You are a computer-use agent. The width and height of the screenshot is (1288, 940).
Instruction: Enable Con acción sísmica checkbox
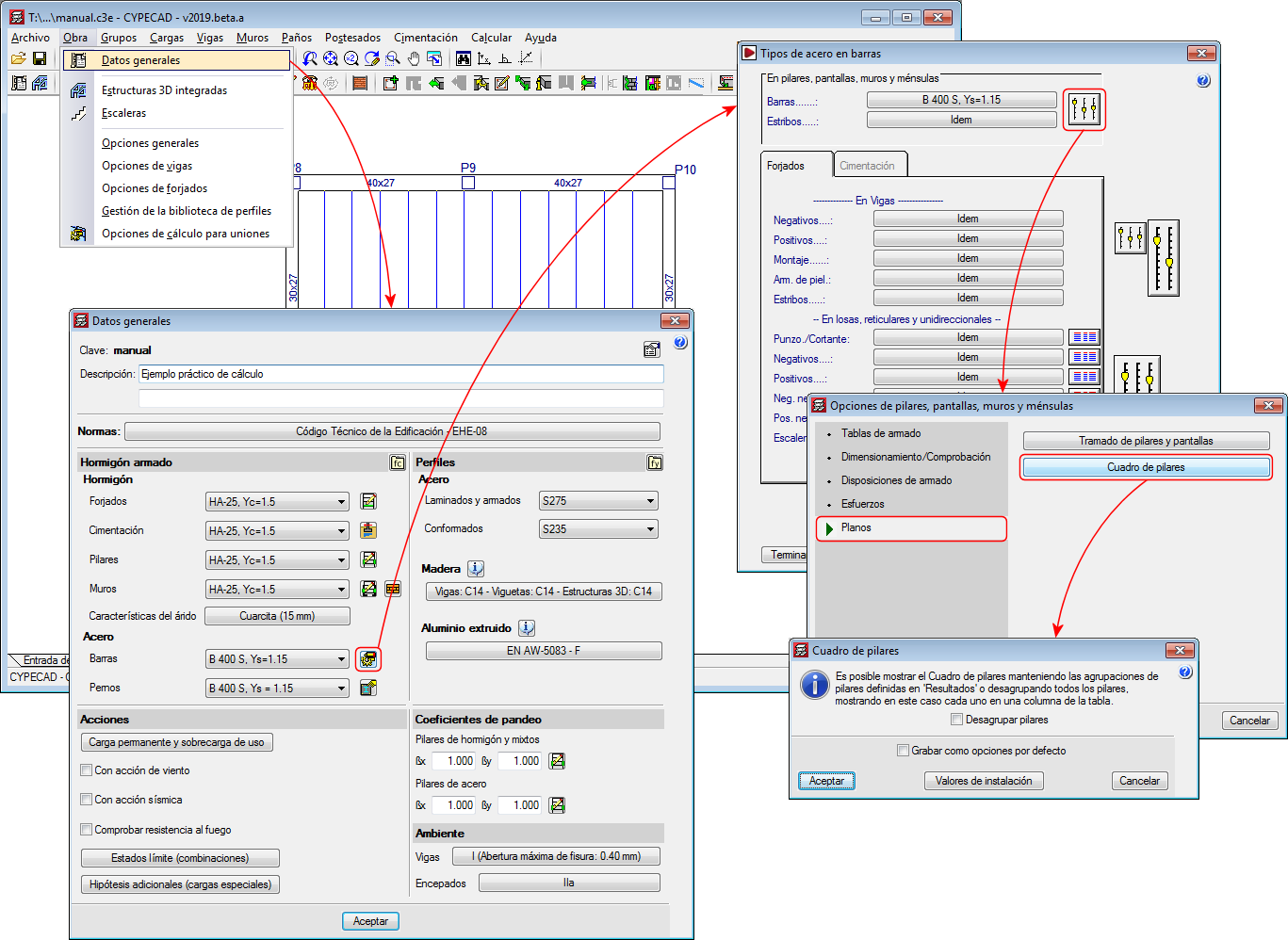(x=87, y=800)
